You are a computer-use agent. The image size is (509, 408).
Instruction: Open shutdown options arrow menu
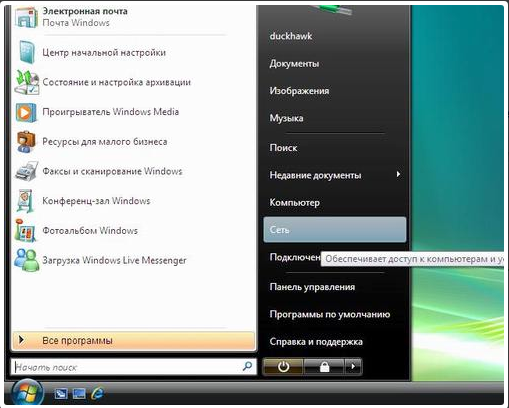click(353, 367)
